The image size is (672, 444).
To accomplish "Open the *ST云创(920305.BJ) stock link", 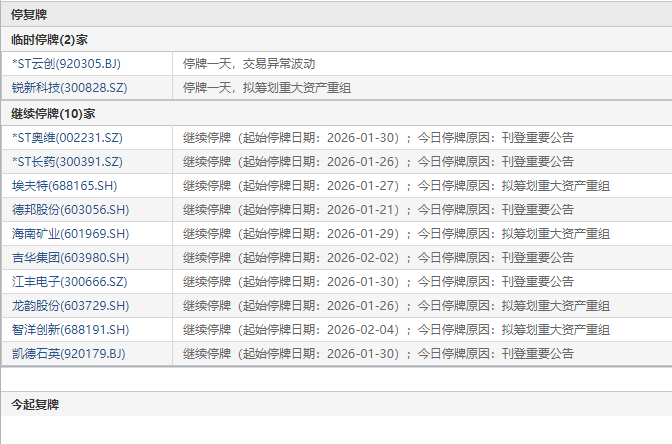I will 66,64.
